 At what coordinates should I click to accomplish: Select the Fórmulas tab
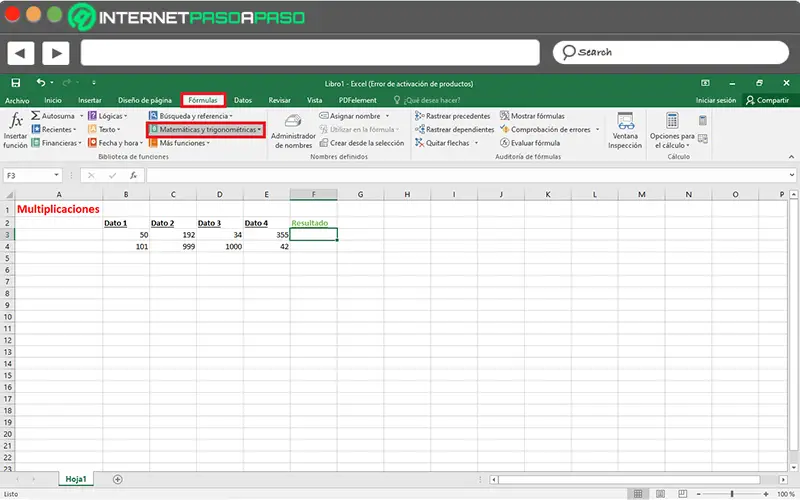point(203,101)
